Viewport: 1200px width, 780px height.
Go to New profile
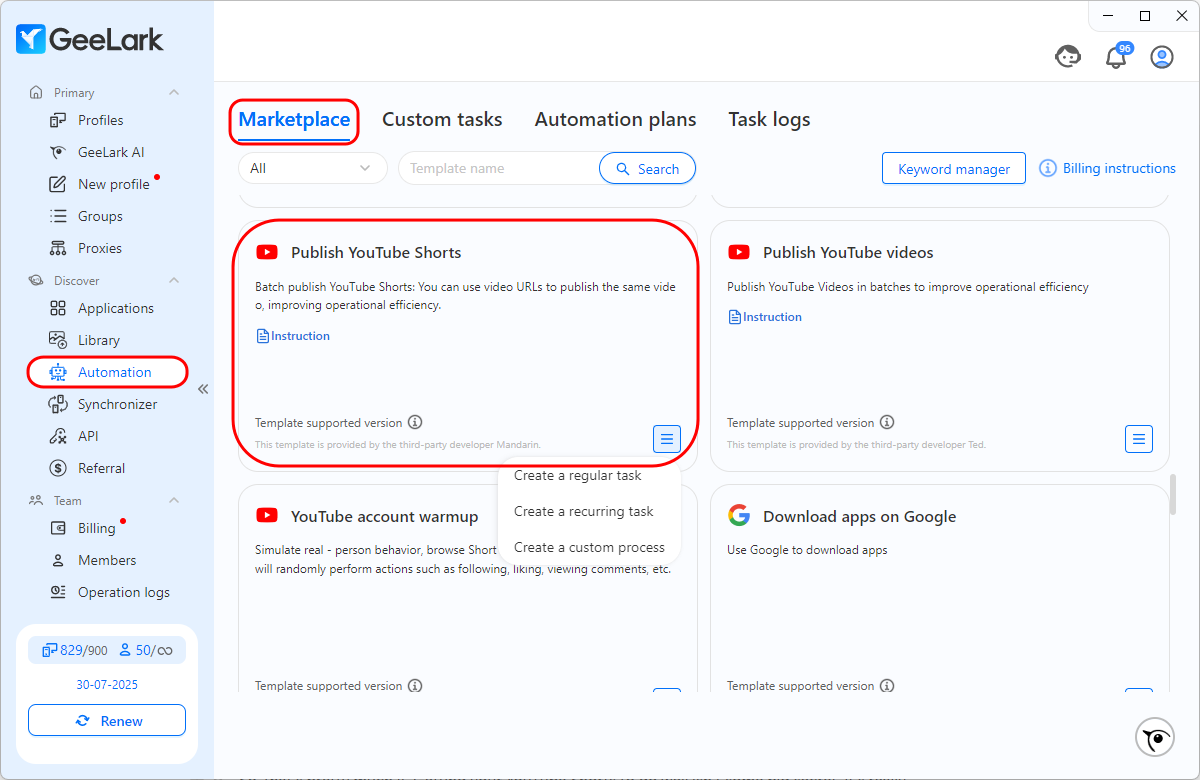pyautogui.click(x=114, y=184)
